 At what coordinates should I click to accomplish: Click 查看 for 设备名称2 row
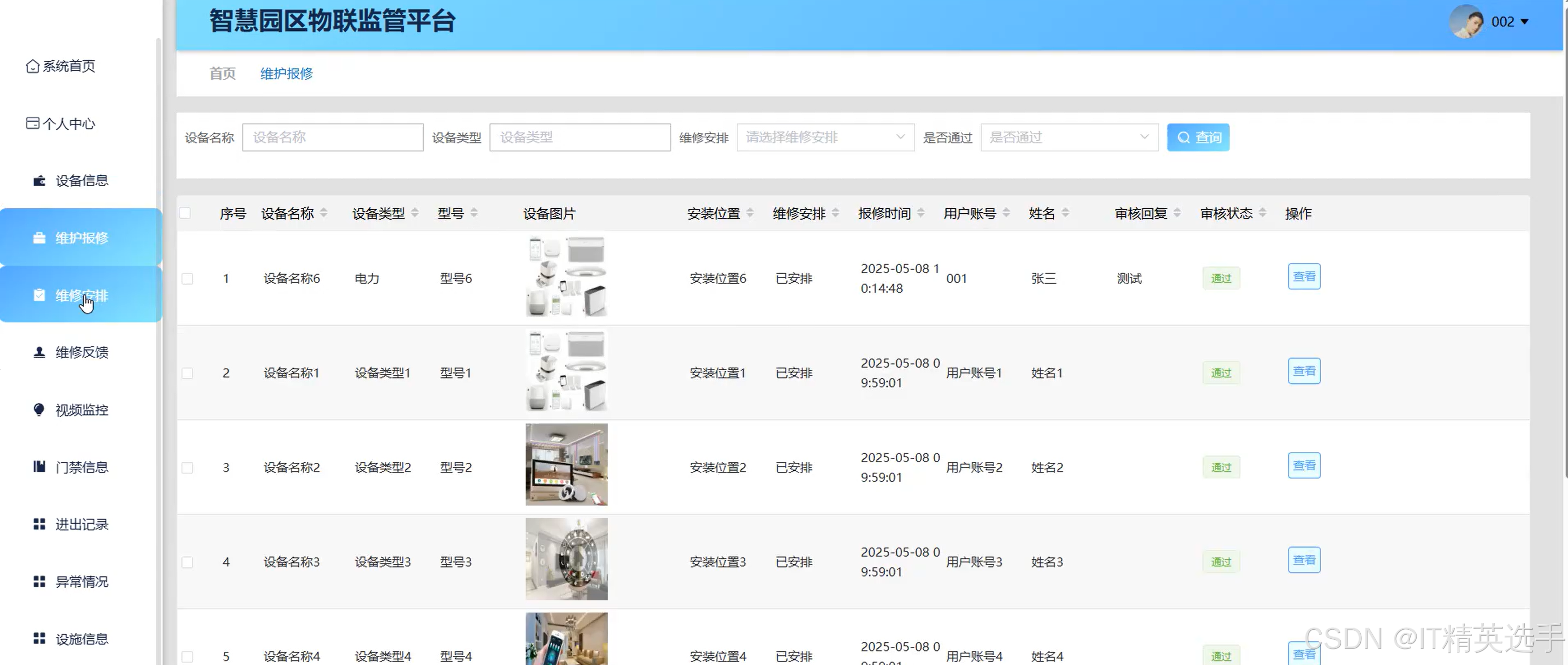point(1304,465)
